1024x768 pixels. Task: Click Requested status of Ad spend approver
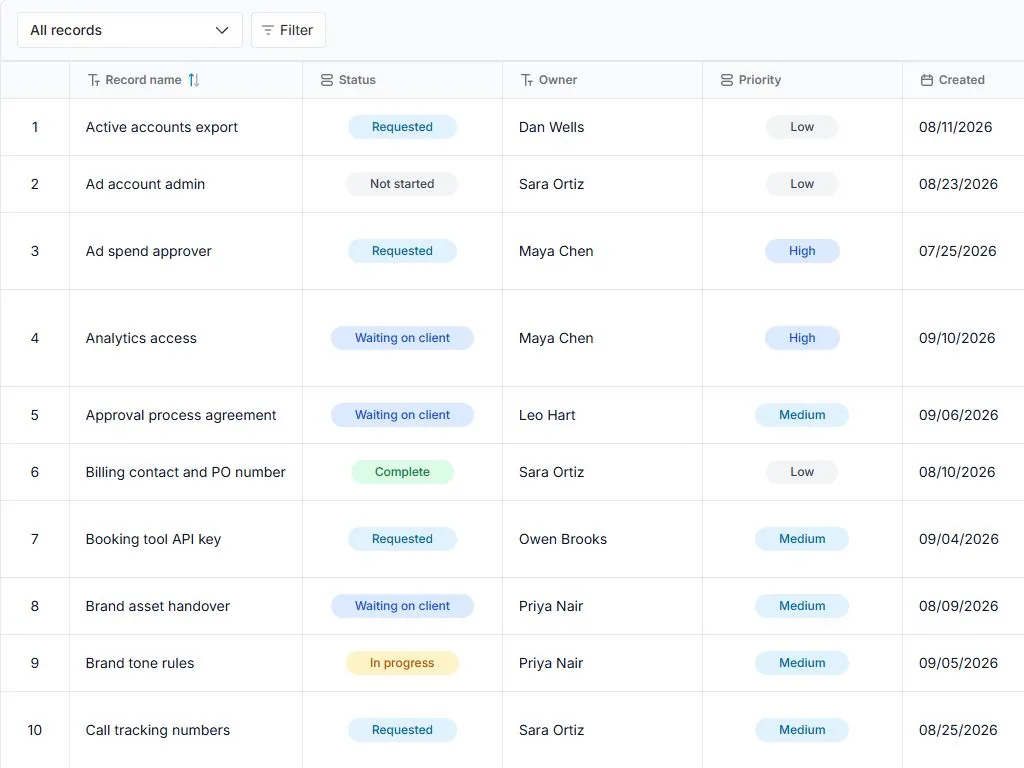(402, 251)
